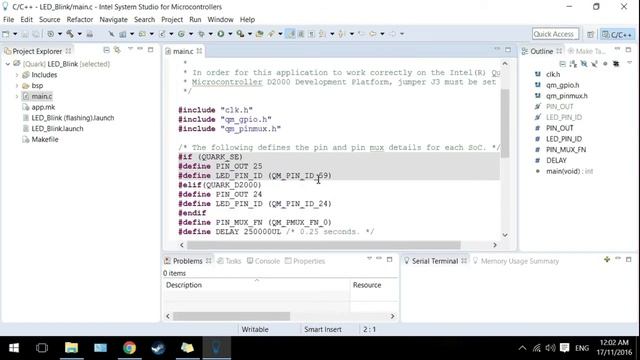Click the Open Perspective icon
Image resolution: width=640 pixels, height=360 pixels.
pyautogui.click(x=590, y=34)
